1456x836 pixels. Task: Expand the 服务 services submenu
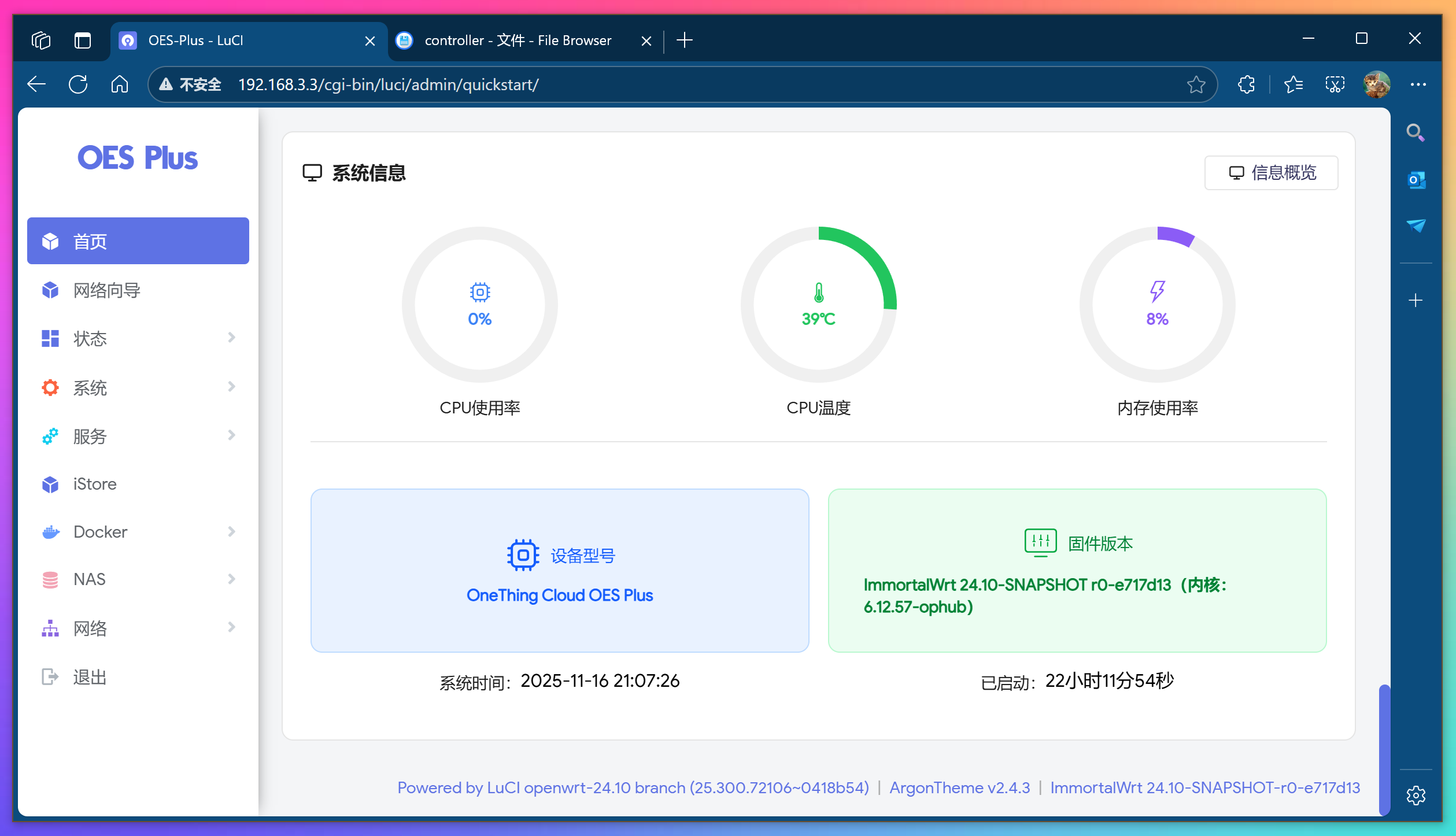[x=231, y=435]
